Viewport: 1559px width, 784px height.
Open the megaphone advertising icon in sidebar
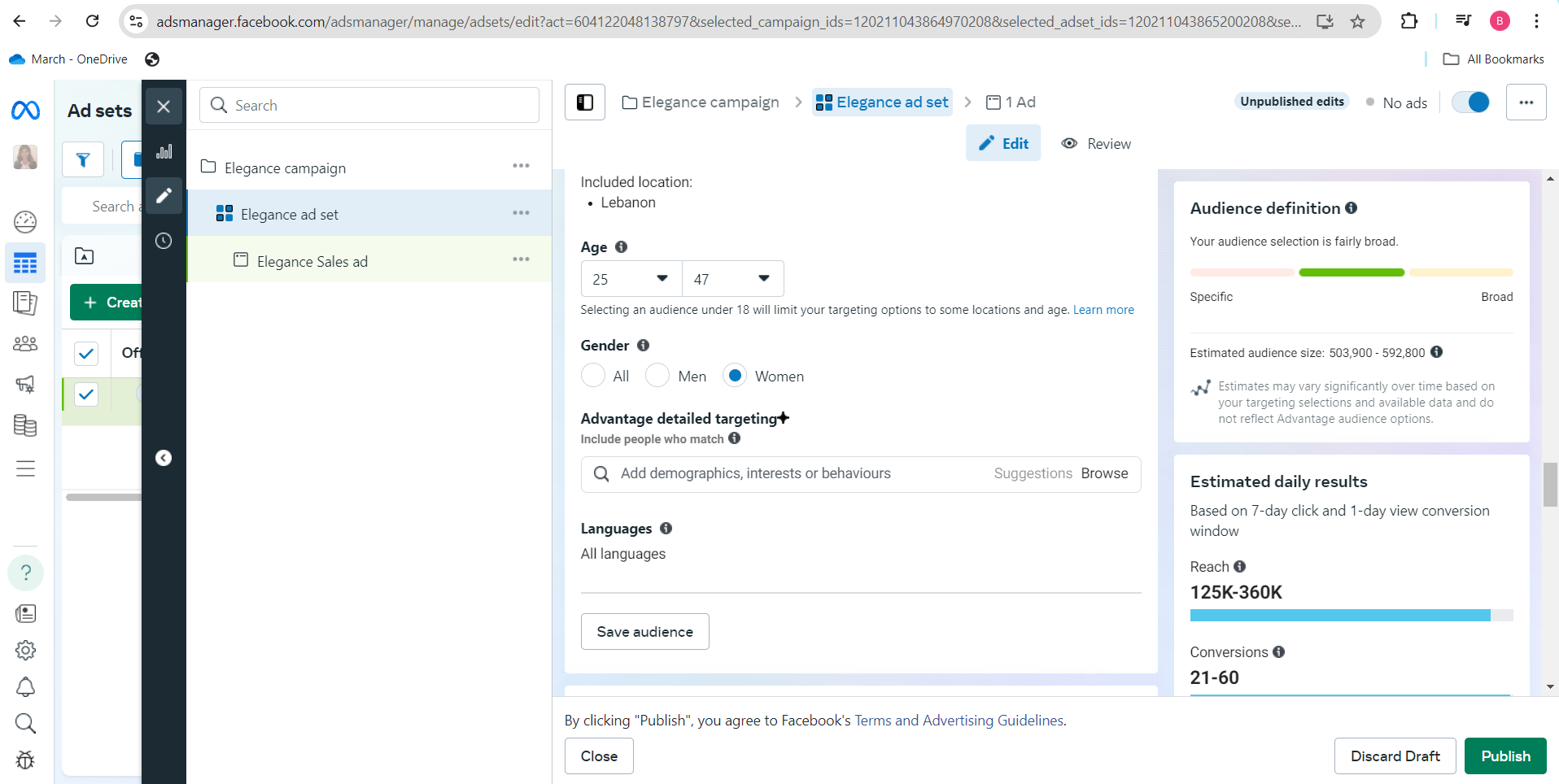point(25,384)
